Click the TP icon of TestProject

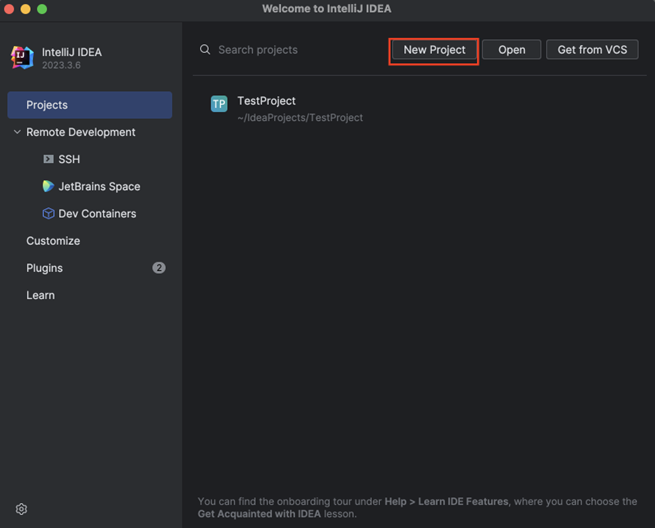[x=219, y=104]
